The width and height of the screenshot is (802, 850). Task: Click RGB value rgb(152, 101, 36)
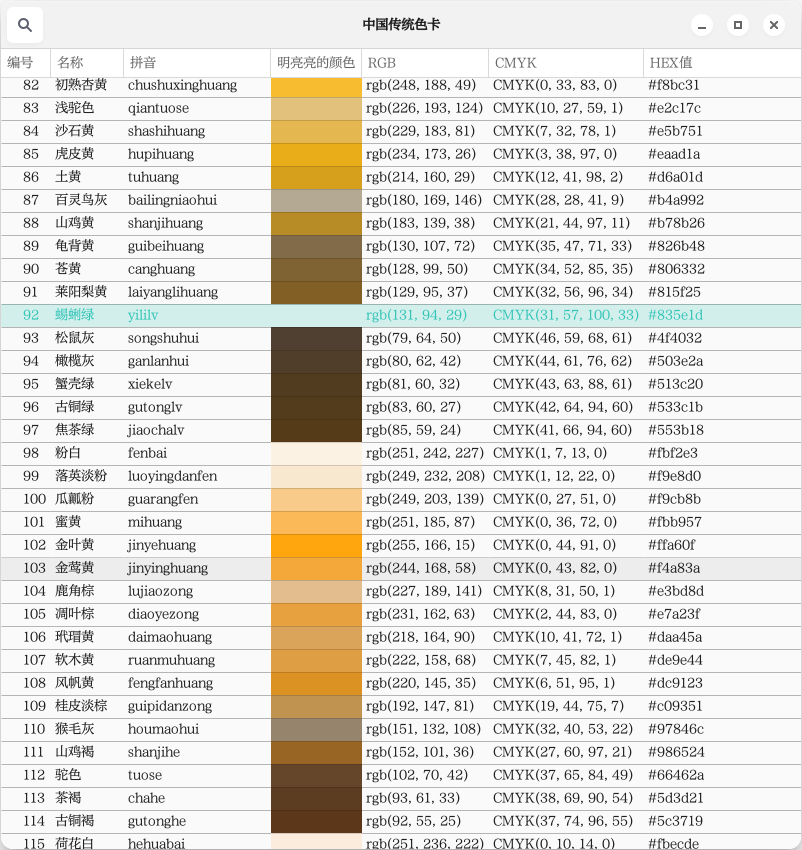pos(420,752)
